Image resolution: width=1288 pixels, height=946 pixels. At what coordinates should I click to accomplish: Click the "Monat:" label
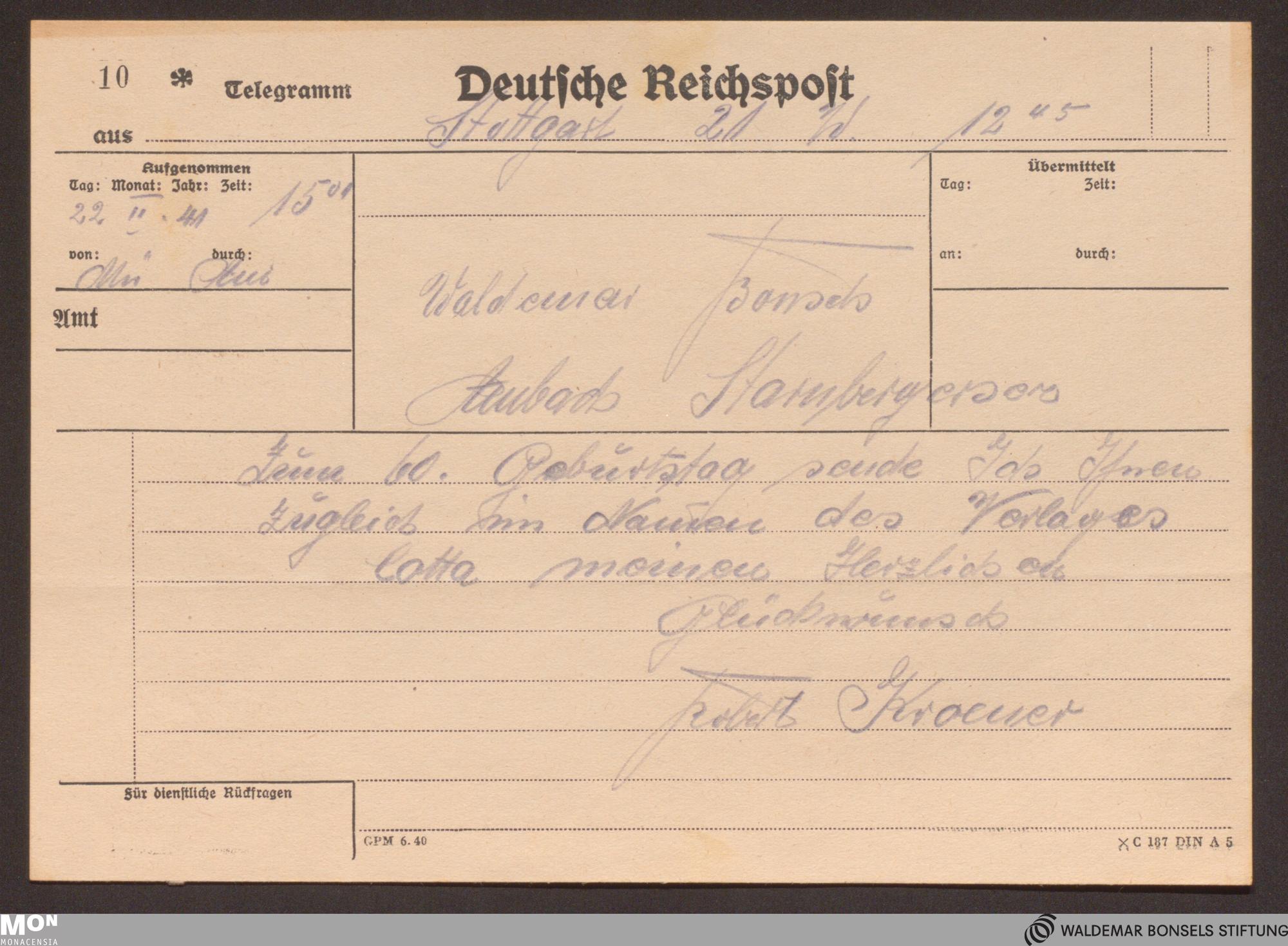point(137,186)
